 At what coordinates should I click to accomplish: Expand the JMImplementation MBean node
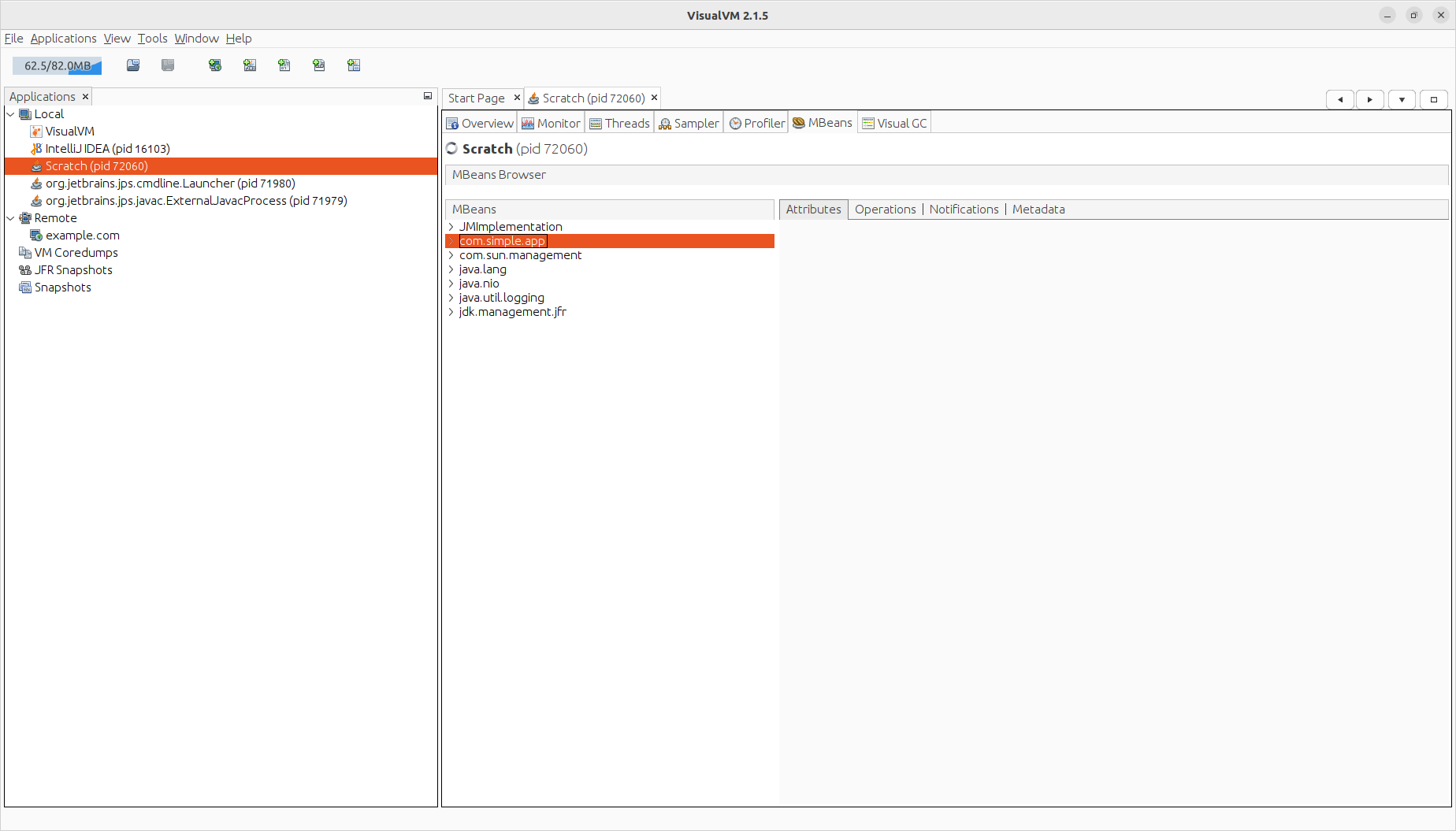pos(451,227)
